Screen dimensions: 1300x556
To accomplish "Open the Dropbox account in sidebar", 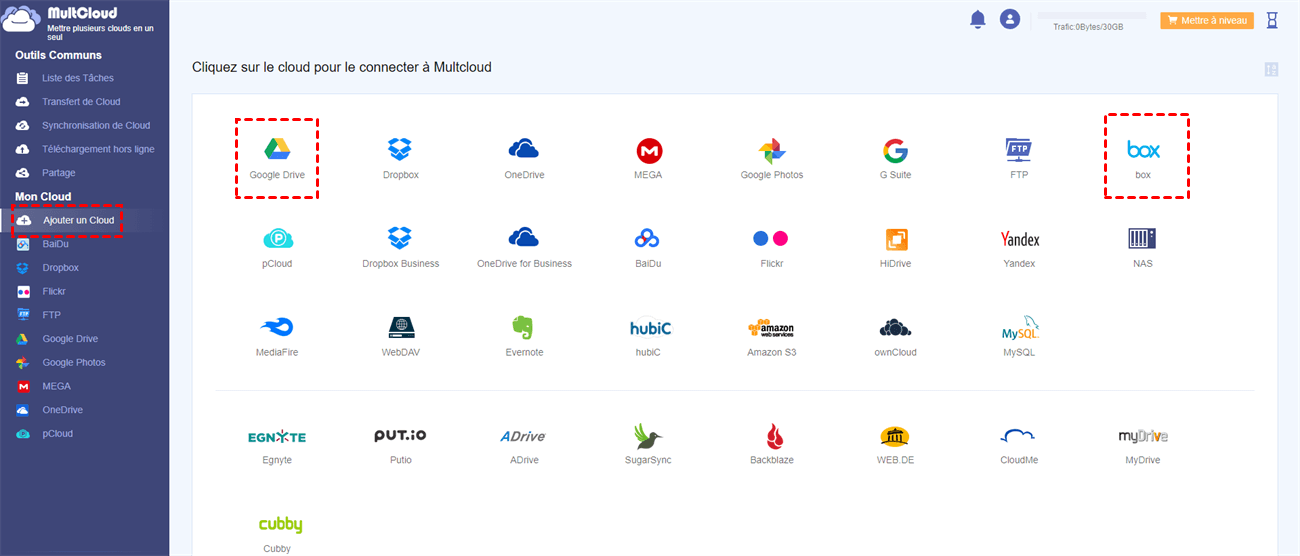I will (60, 268).
